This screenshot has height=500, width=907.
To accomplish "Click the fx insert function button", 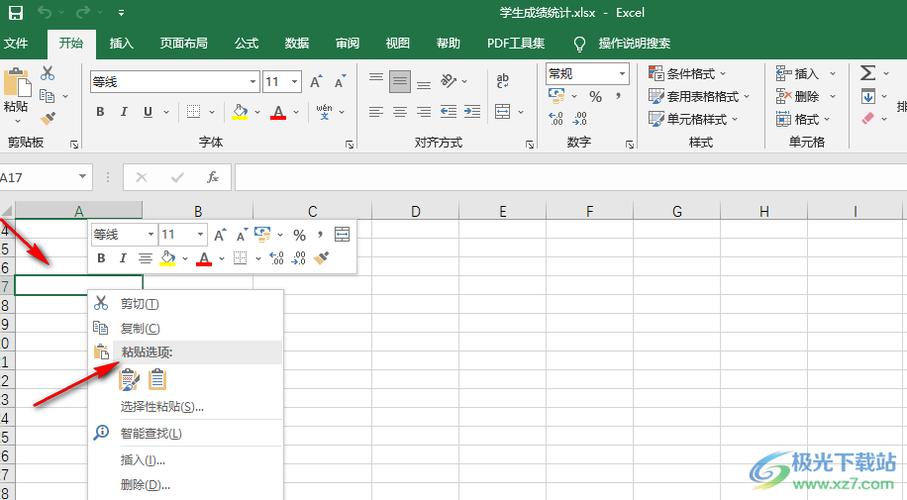I will [212, 177].
